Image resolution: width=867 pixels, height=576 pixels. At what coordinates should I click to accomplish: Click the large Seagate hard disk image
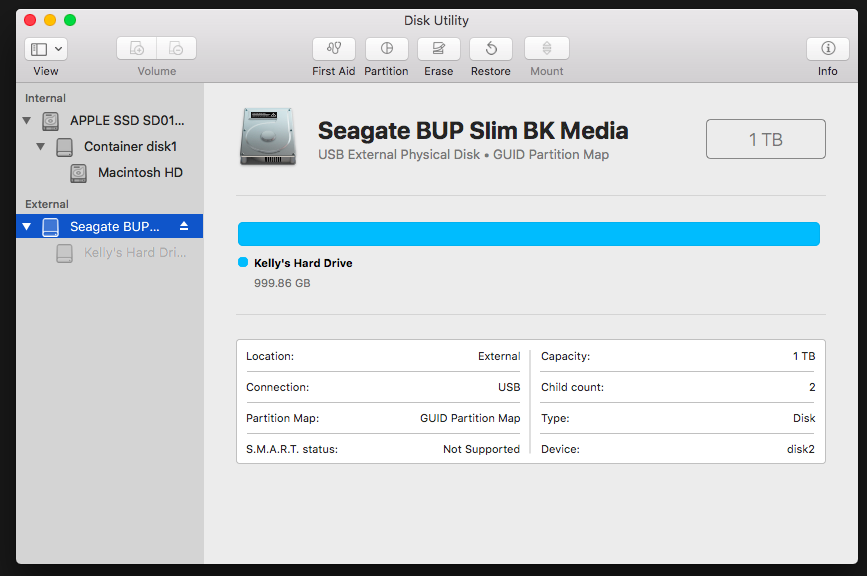268,137
